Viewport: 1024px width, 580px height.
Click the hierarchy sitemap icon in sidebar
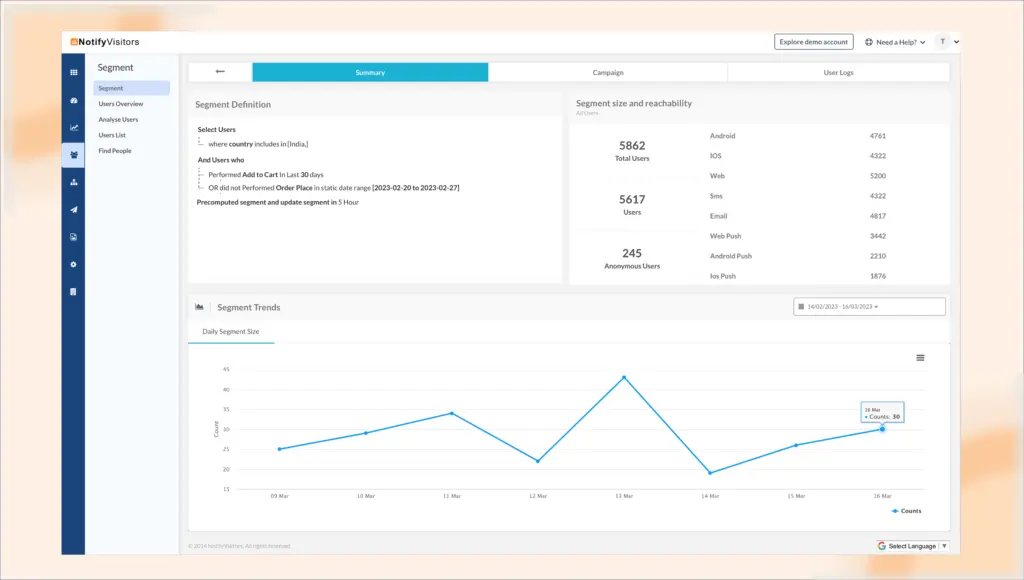coord(73,182)
